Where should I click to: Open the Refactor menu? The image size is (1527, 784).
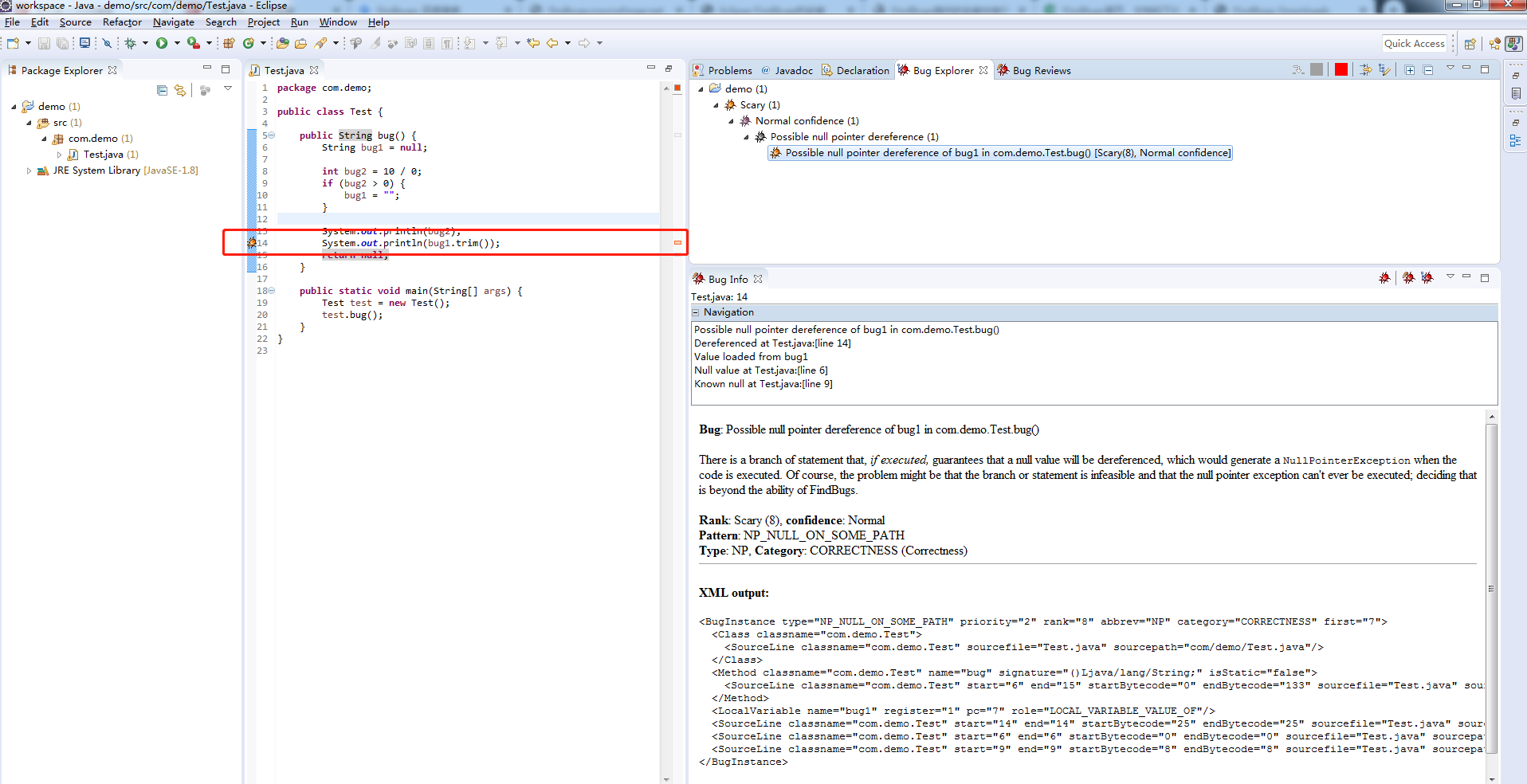(x=121, y=22)
